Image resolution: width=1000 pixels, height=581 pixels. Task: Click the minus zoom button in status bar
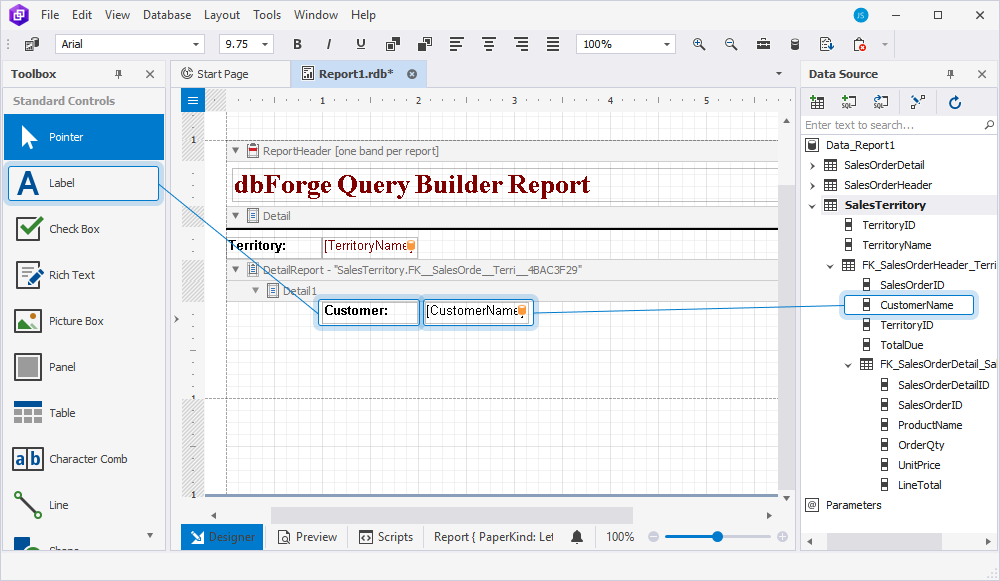(x=653, y=536)
